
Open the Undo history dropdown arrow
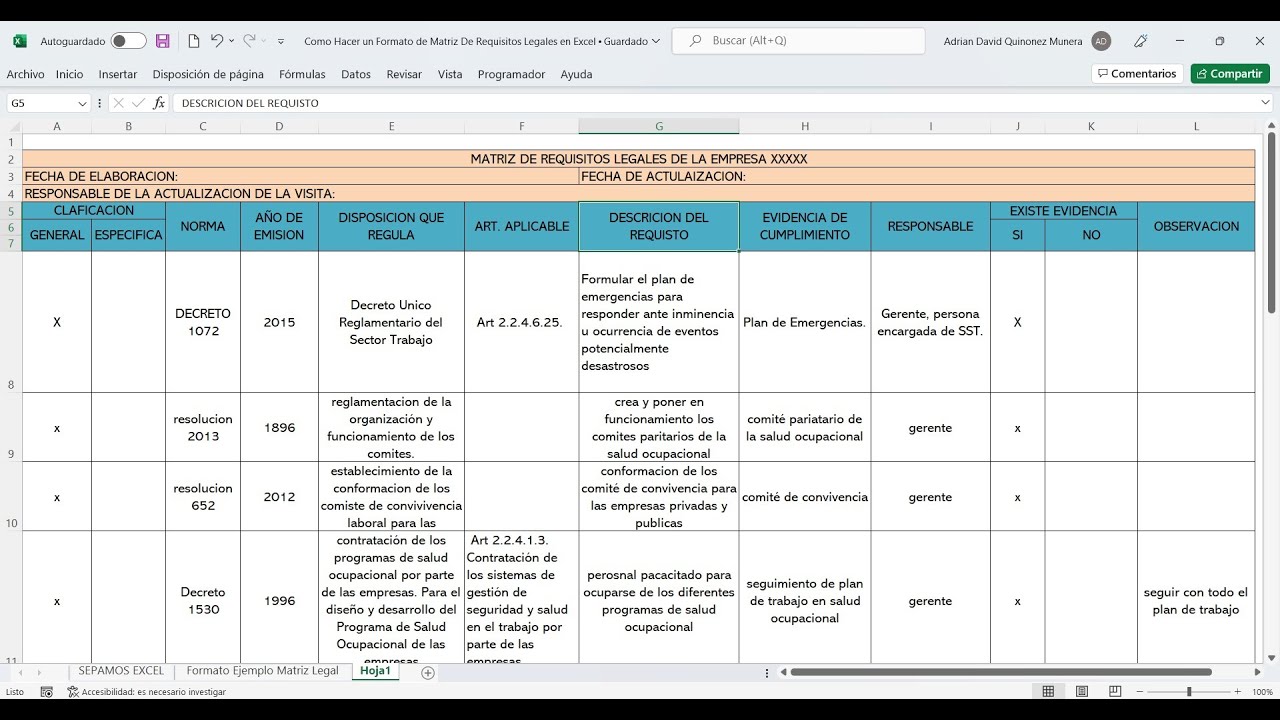tap(232, 41)
